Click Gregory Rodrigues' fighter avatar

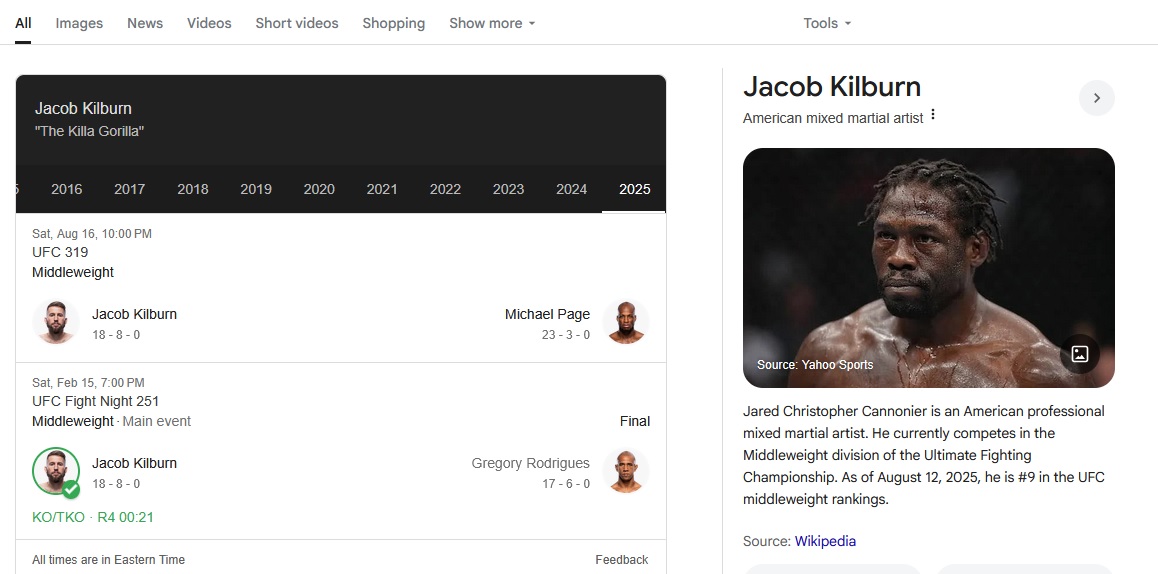[626, 471]
